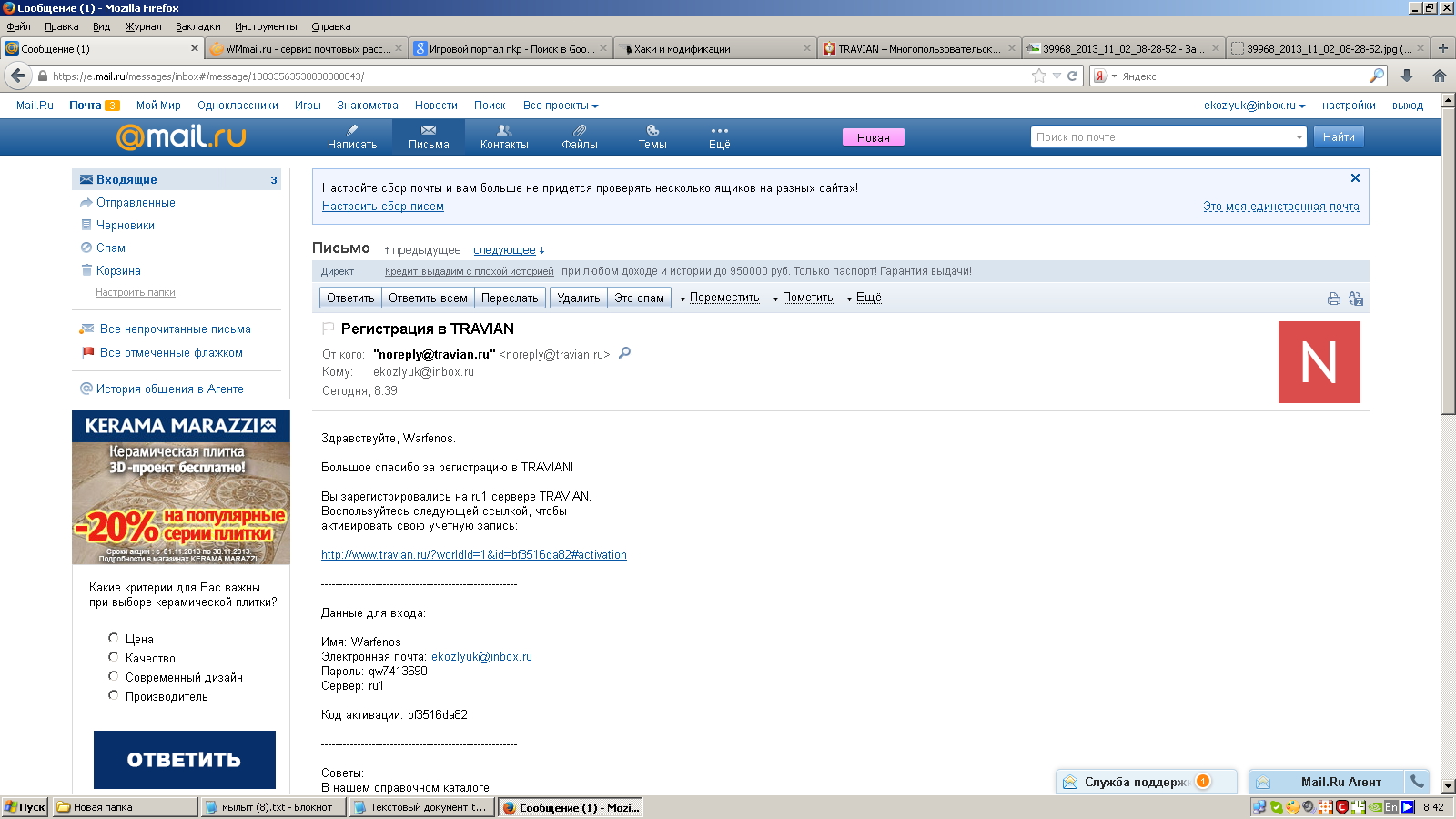Click the Переслать forward button

[510, 298]
